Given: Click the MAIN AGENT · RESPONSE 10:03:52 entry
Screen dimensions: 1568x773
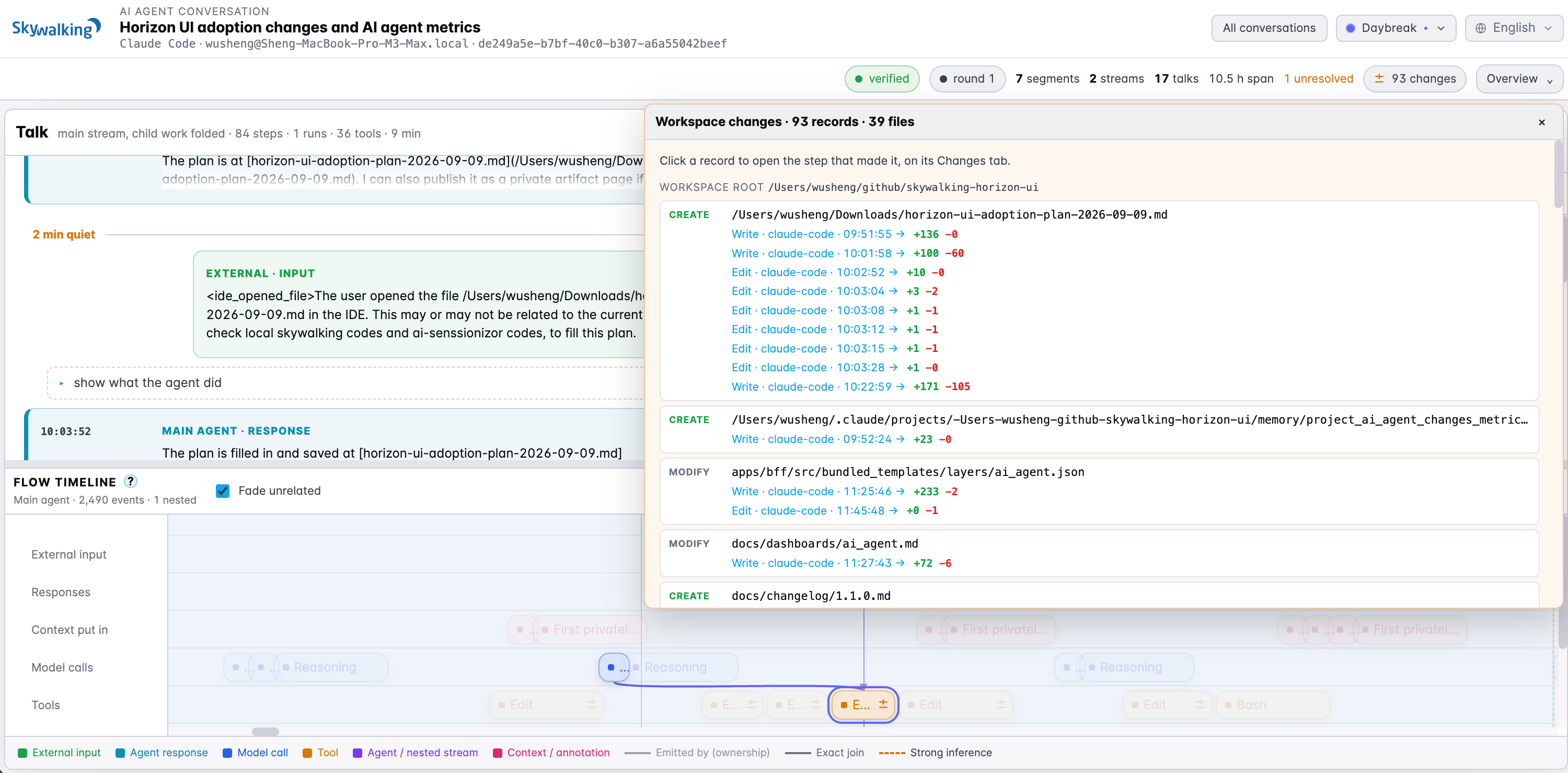Looking at the screenshot, I should tap(334, 434).
